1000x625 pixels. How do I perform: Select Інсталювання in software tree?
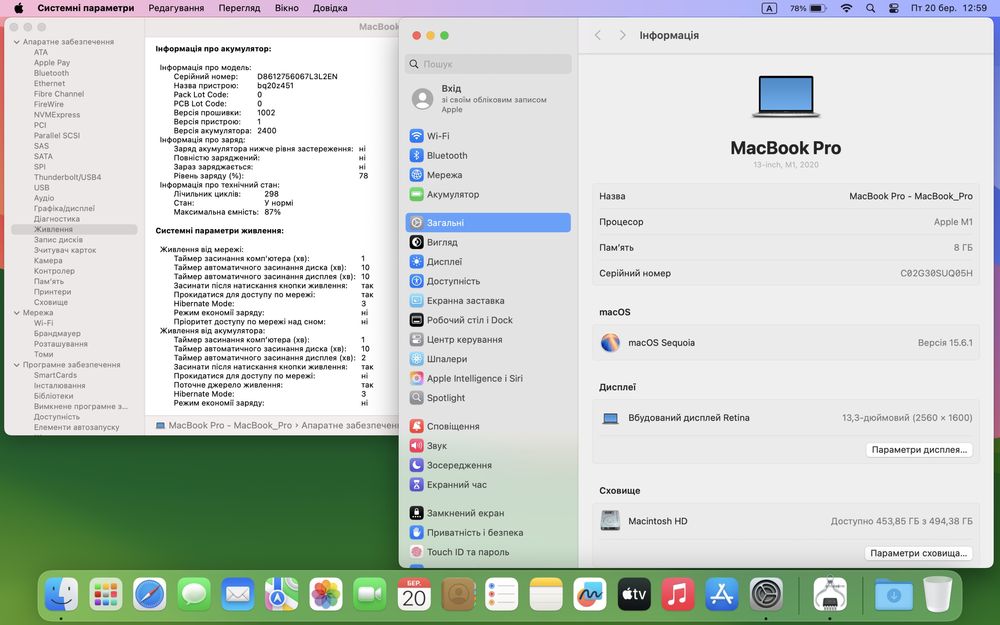(59, 386)
